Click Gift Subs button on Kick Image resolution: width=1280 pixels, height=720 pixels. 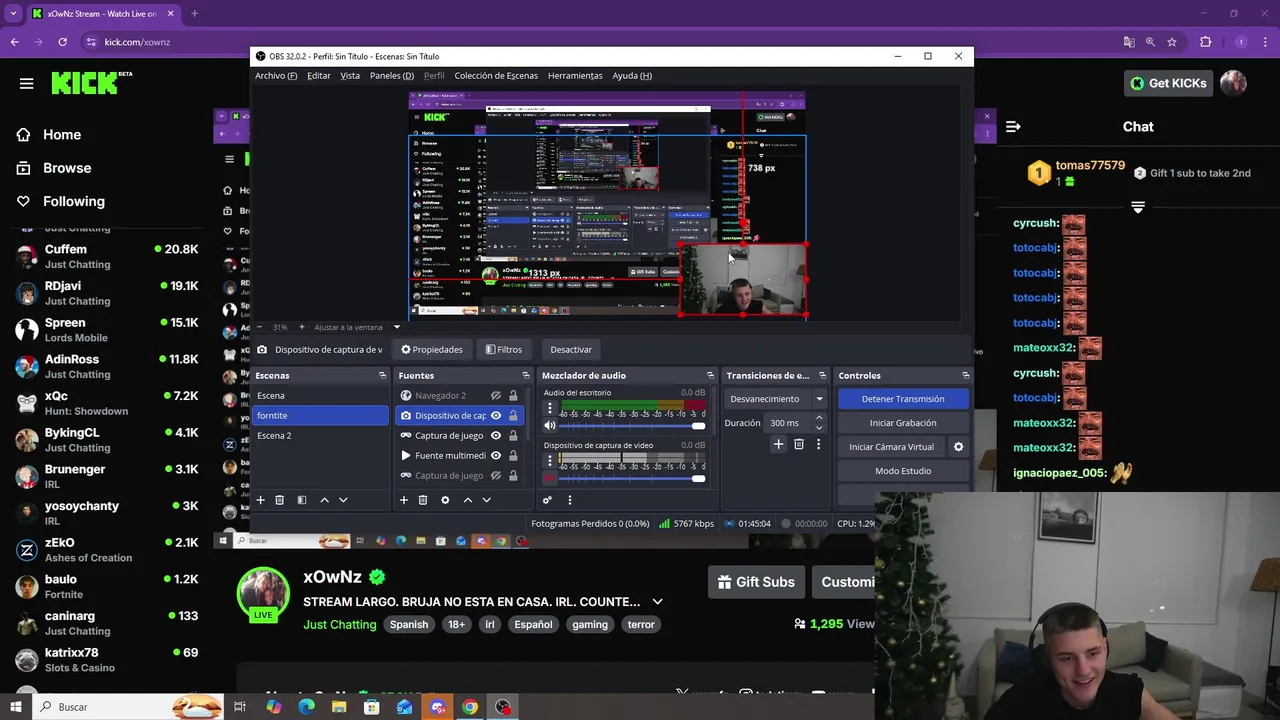(755, 582)
